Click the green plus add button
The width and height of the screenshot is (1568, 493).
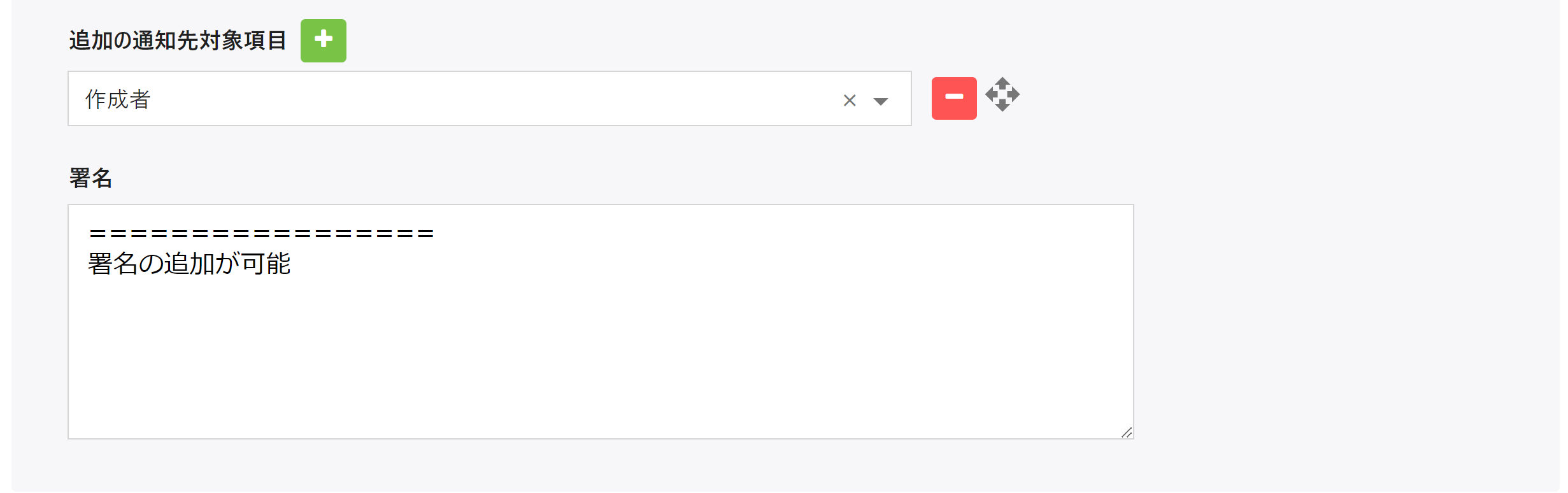[323, 41]
